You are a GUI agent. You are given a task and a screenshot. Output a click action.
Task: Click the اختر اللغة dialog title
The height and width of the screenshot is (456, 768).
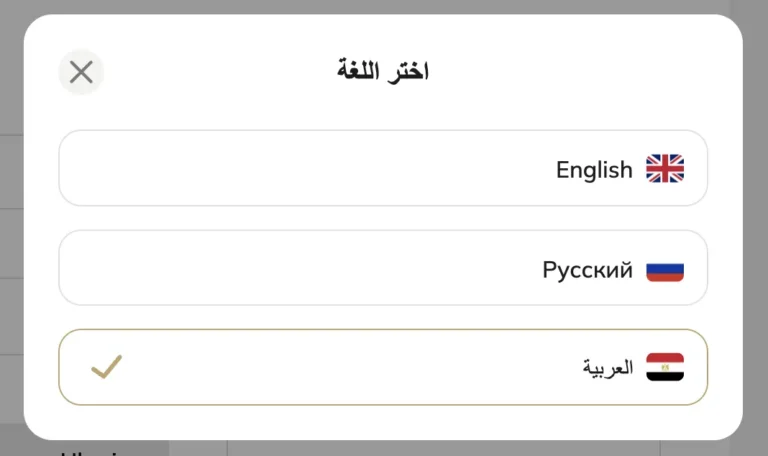(383, 72)
